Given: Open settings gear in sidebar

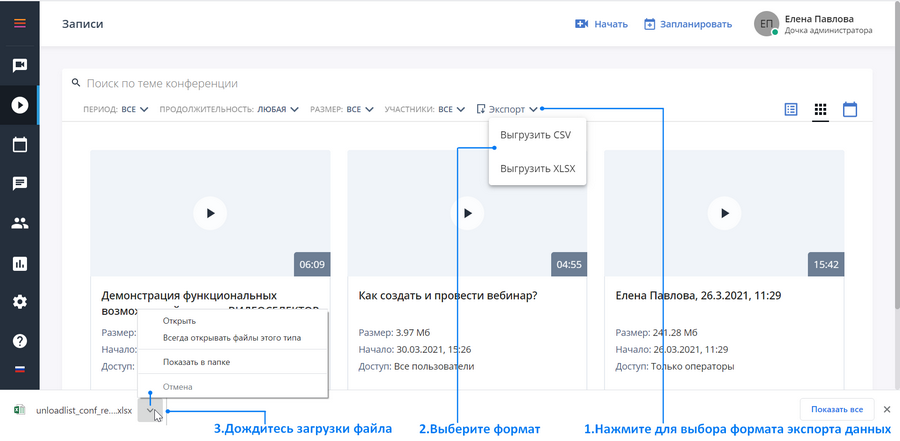Looking at the screenshot, I should [x=20, y=302].
